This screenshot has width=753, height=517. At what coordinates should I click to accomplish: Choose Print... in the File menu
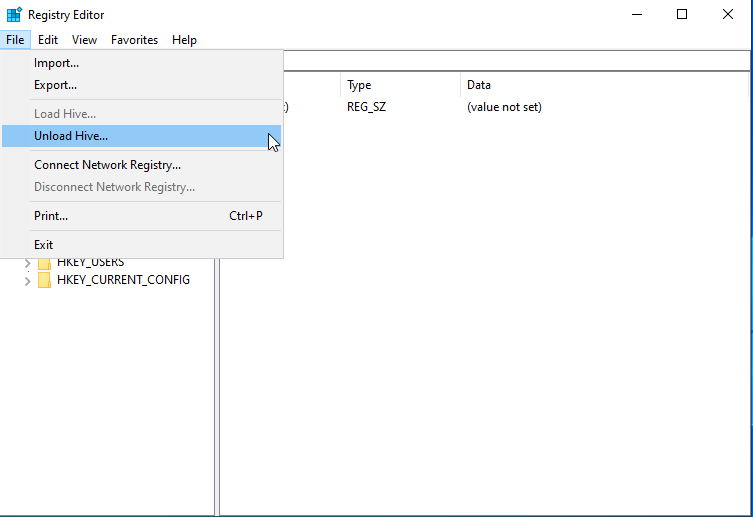coord(142,216)
